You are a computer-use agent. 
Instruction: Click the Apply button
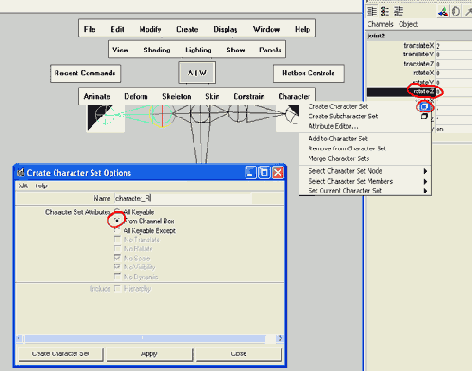tap(149, 354)
